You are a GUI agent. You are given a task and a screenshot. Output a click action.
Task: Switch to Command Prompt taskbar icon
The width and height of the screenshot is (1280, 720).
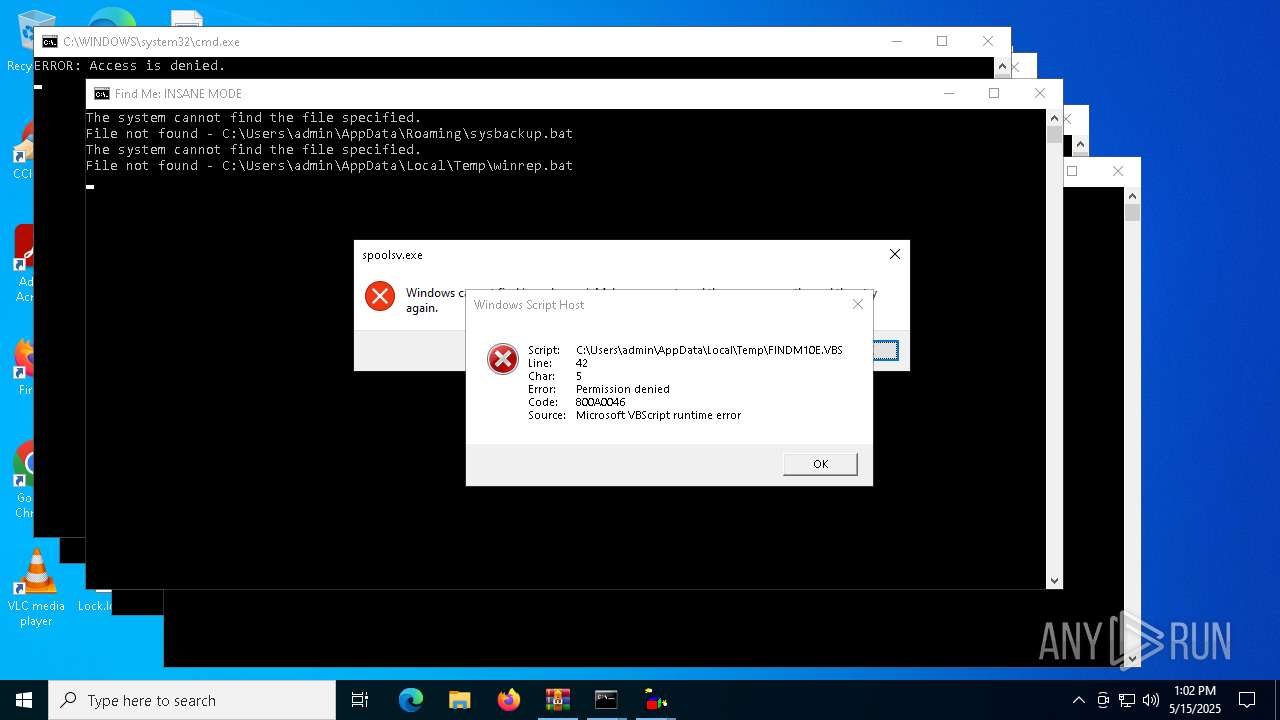[606, 700]
